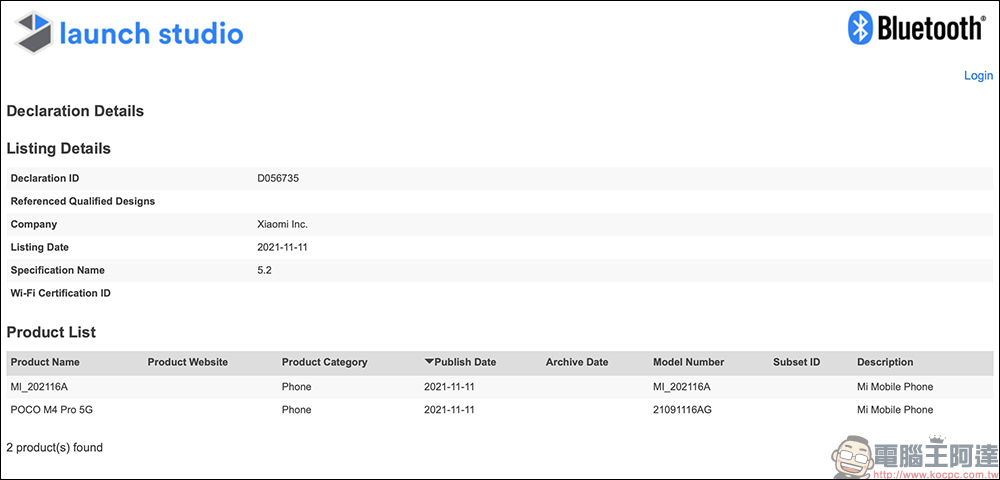1000x480 pixels.
Task: Click the Specification Name value 5.2
Action: tap(265, 270)
